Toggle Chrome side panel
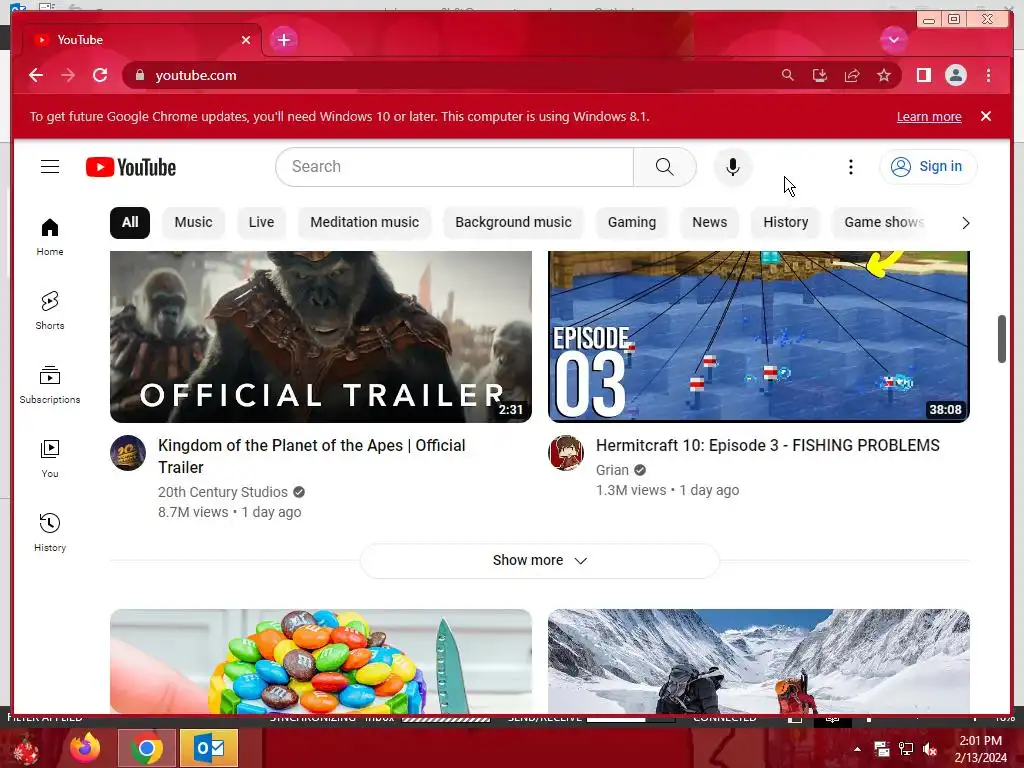This screenshot has height=768, width=1024. [923, 75]
